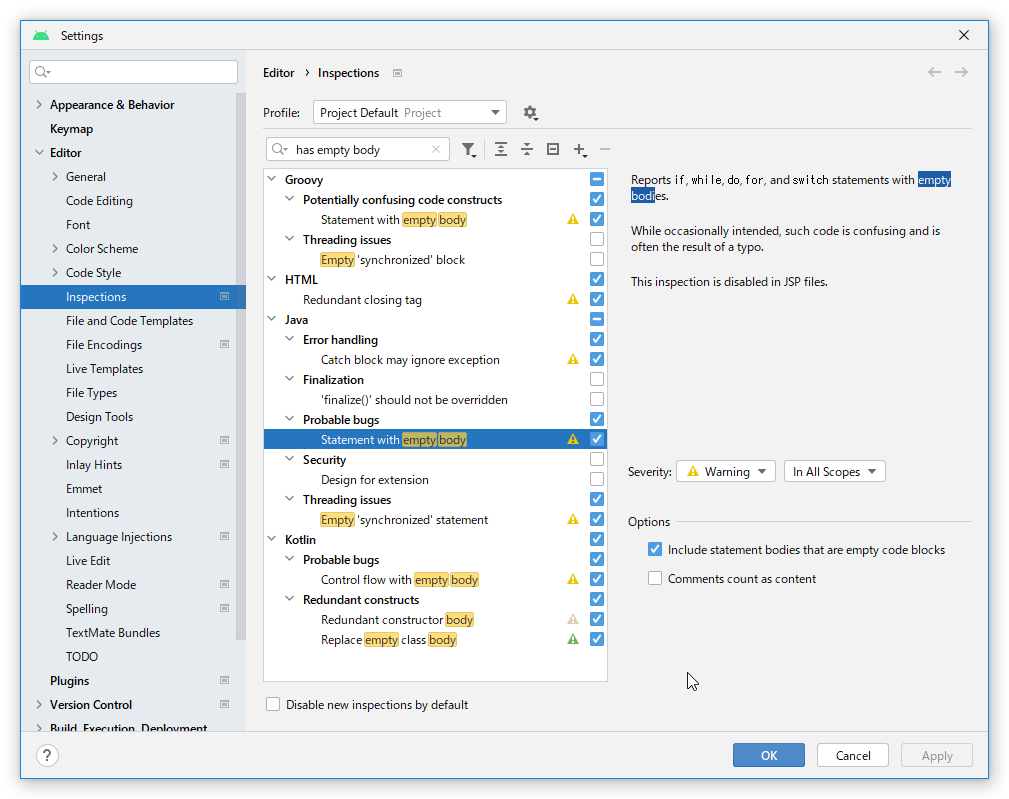This screenshot has width=1009, height=799.
Task: Collapse the Kotlin inspections group
Action: (272, 538)
